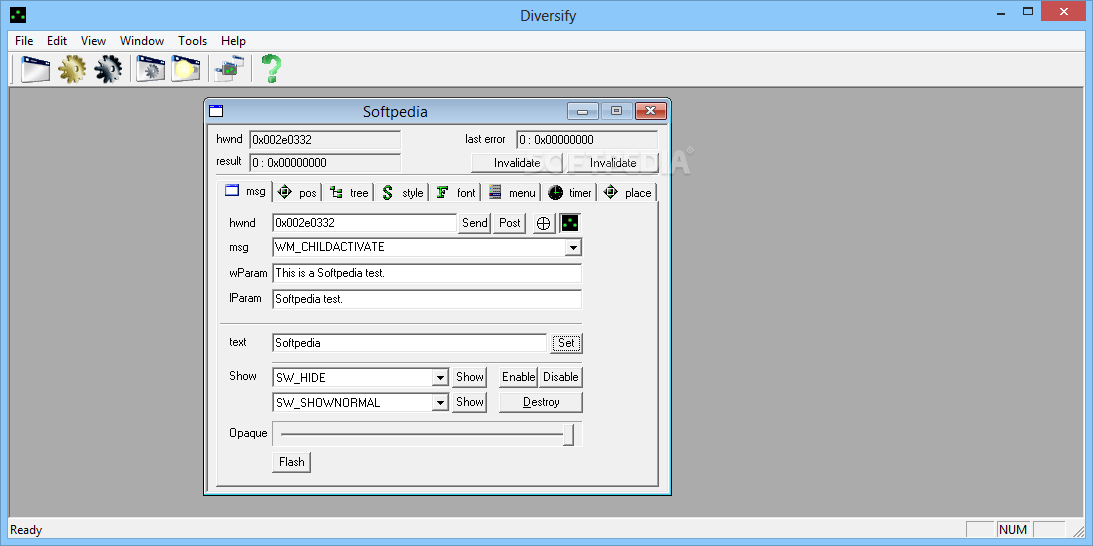Click the green question mark help icon
Screen dimensions: 1093x546
coord(271,69)
